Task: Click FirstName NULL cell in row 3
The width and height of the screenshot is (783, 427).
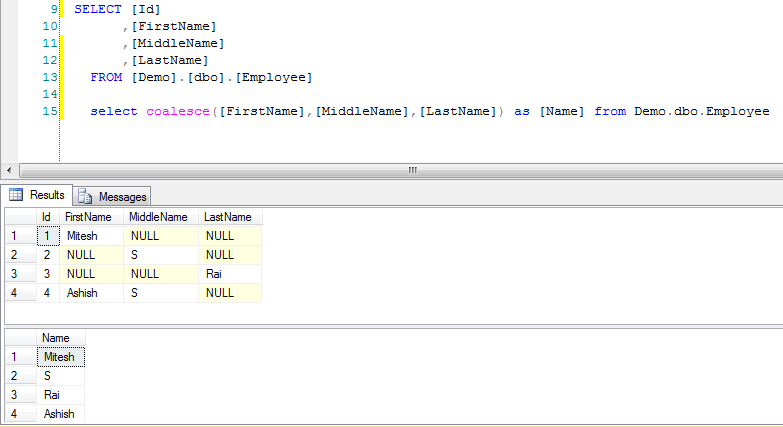Action: pos(91,274)
